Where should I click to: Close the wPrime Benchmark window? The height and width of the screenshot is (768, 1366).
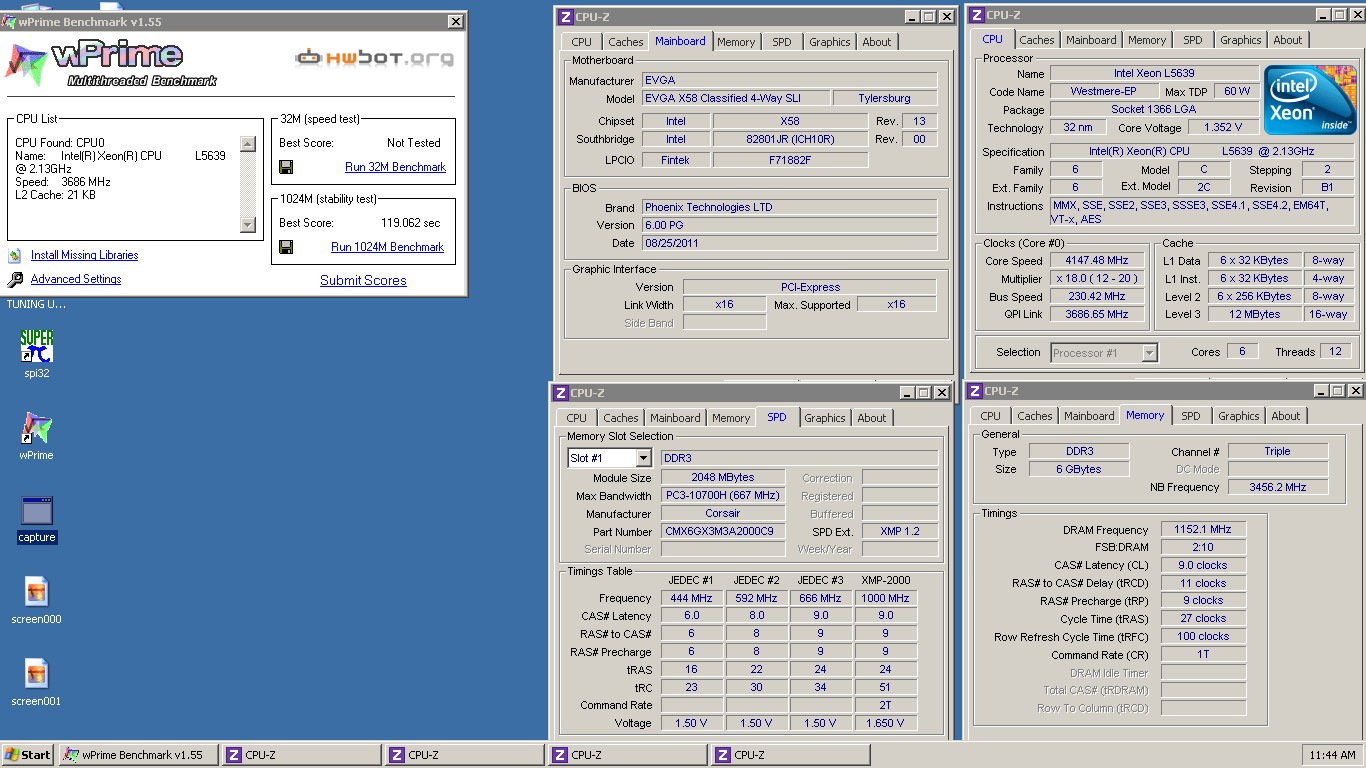456,22
